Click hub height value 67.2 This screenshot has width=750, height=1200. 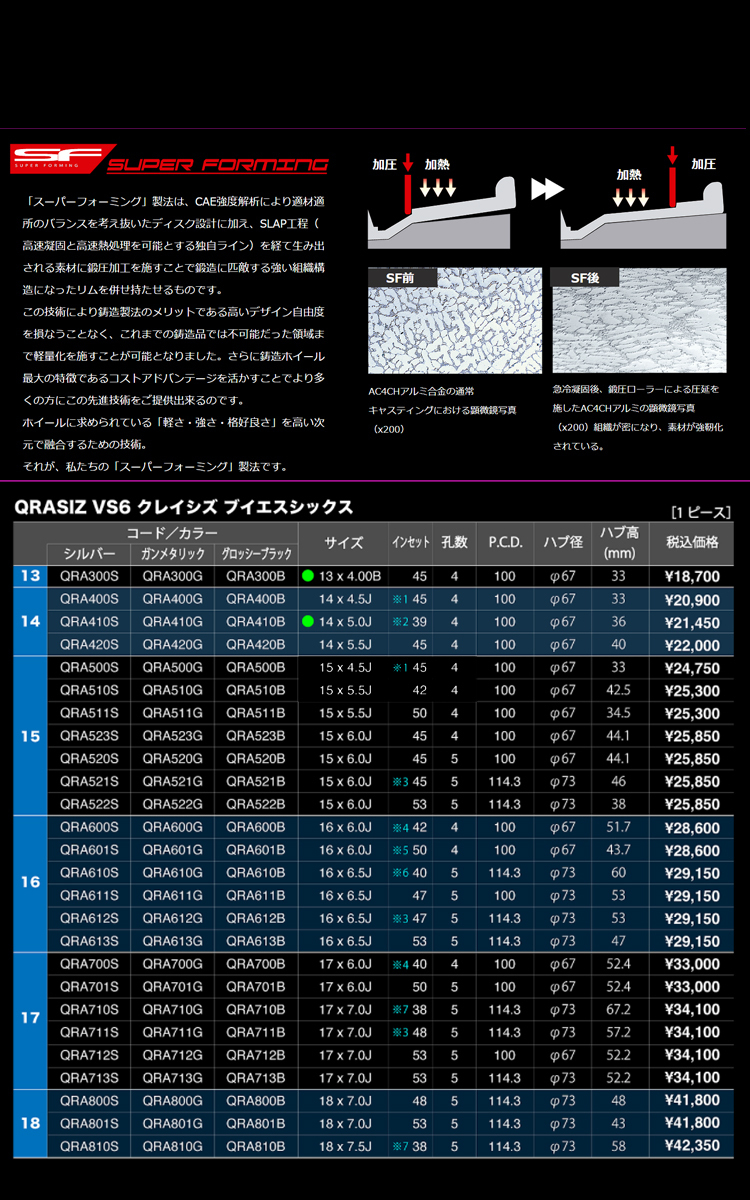coord(619,1009)
